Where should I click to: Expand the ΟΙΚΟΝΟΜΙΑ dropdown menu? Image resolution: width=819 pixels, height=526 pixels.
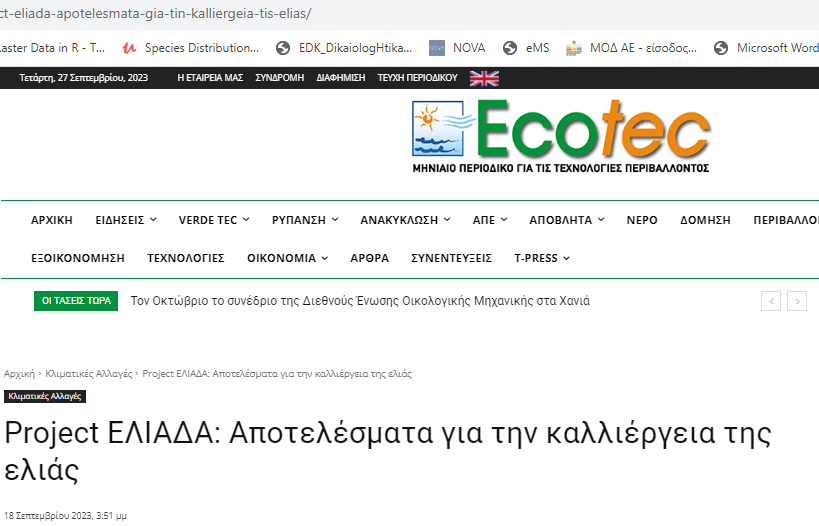click(287, 258)
